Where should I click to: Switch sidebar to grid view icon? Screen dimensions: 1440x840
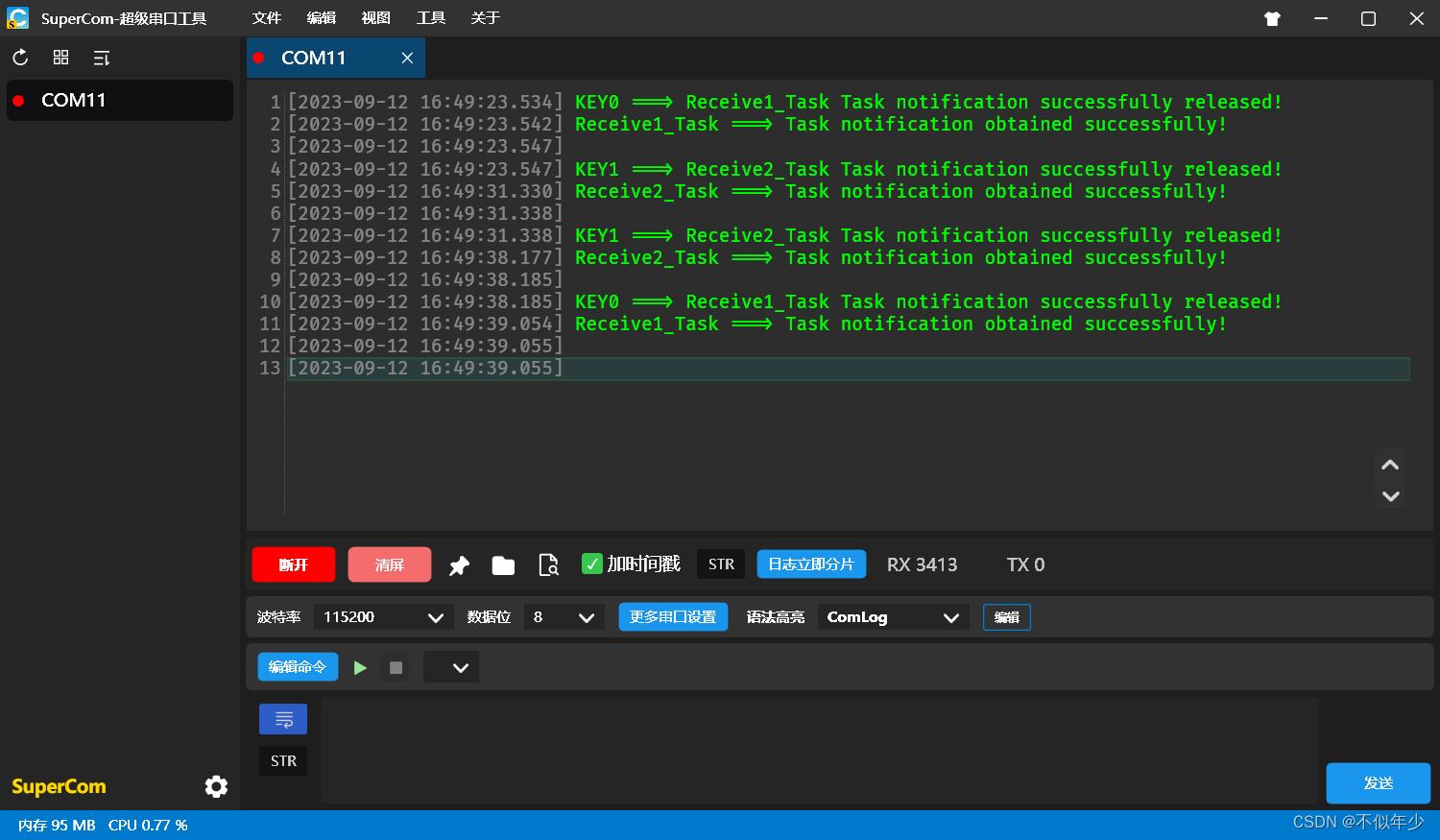point(60,58)
